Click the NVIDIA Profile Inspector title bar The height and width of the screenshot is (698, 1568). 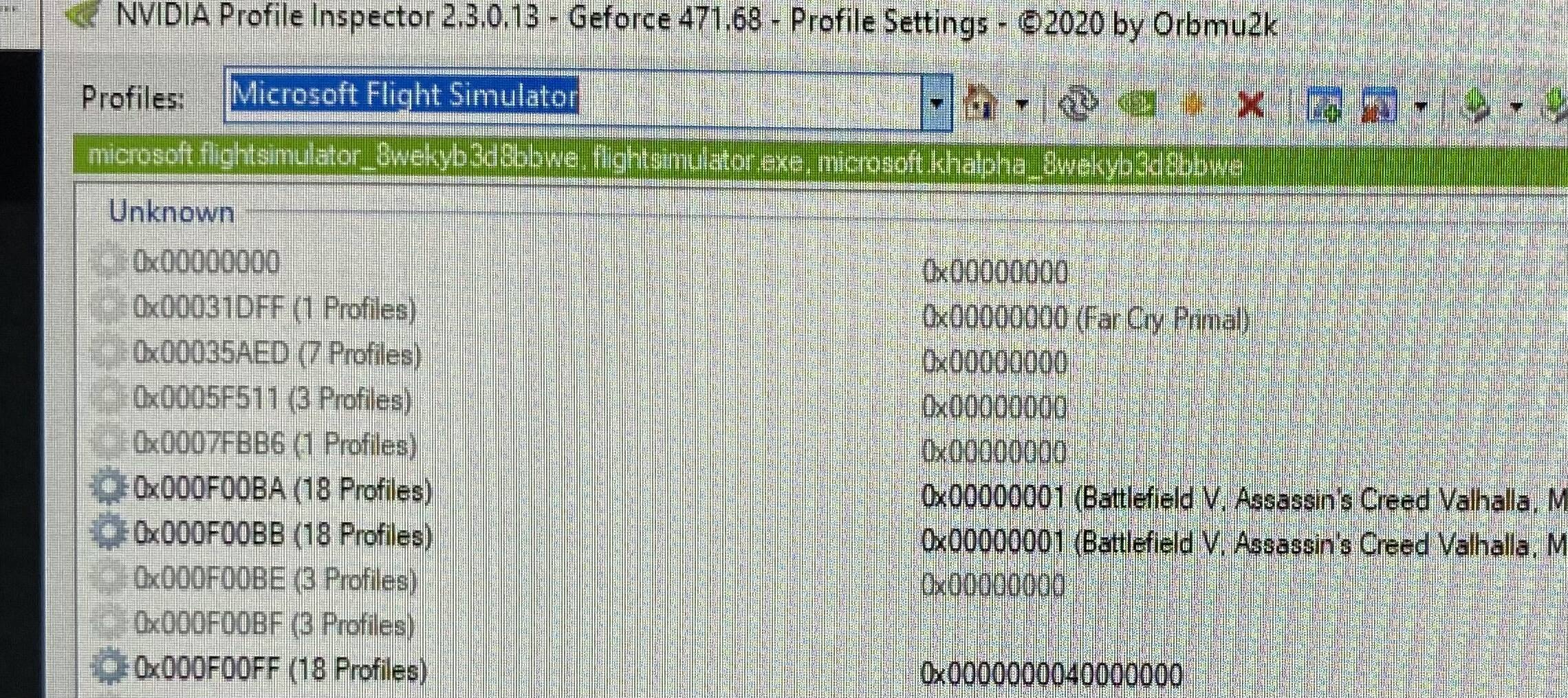pos(696,21)
